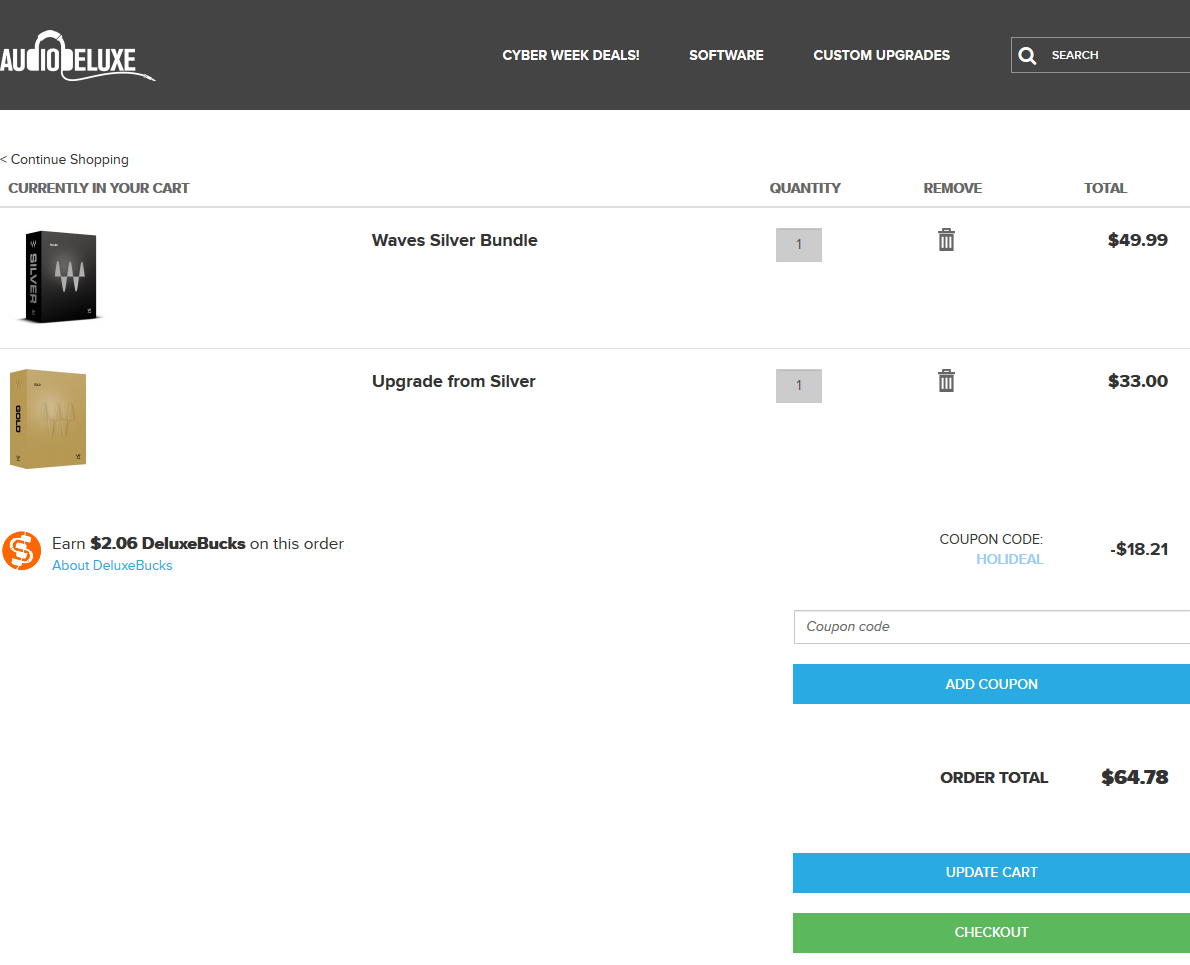Click the $2.06 DeluxeBucks earnings text
Image resolution: width=1190 pixels, height=965 pixels.
[x=168, y=544]
